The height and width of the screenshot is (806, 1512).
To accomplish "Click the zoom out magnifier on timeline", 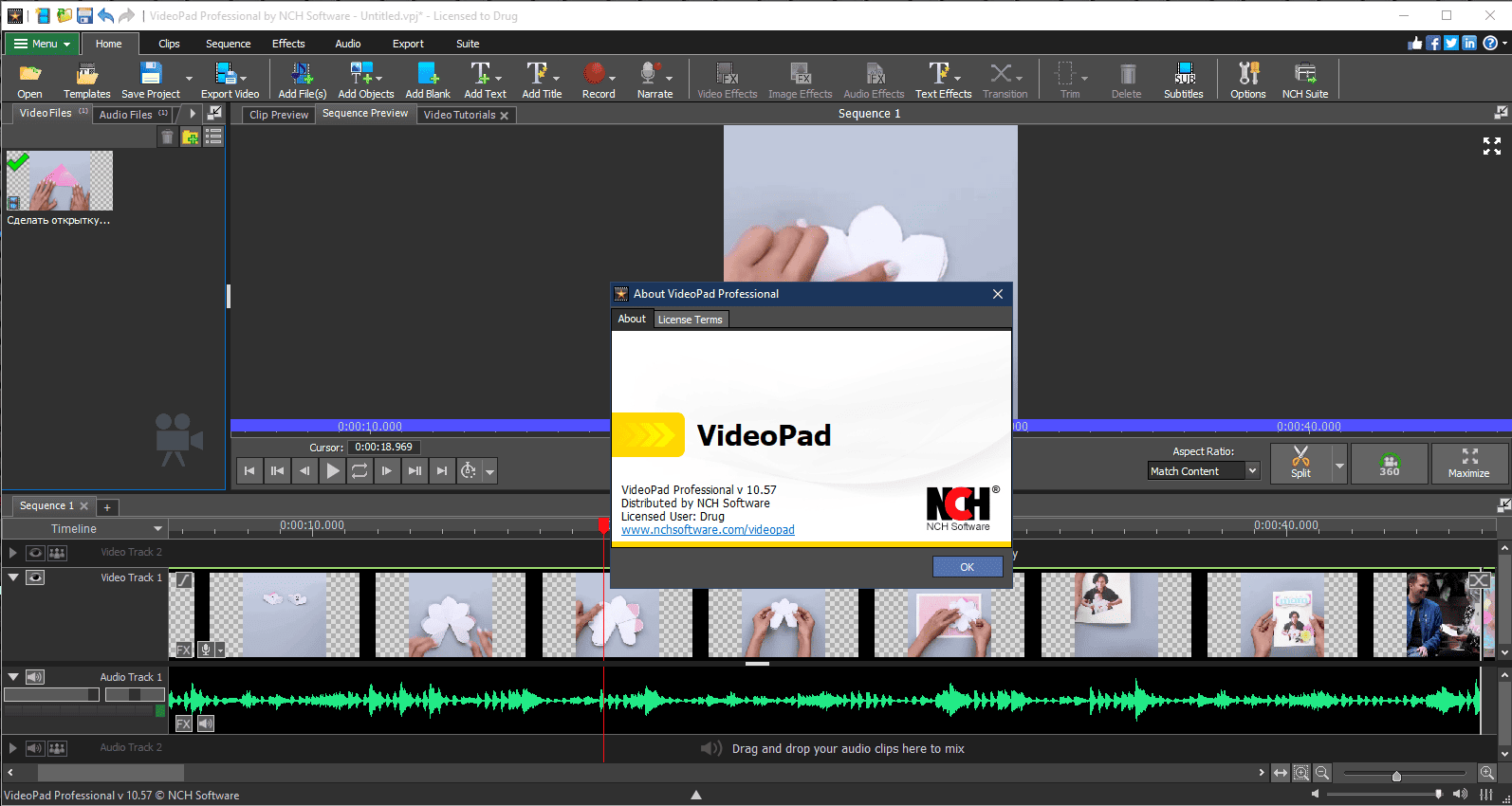I will (x=1322, y=773).
